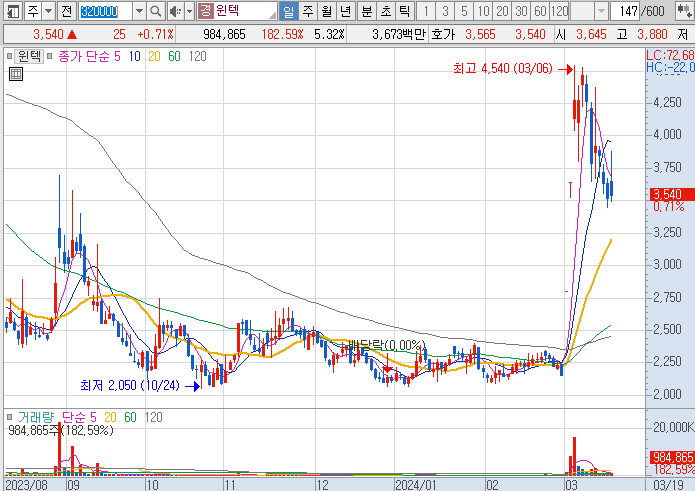Focus the stock code field 320000
Screen dimensions: 695x491
105,11
